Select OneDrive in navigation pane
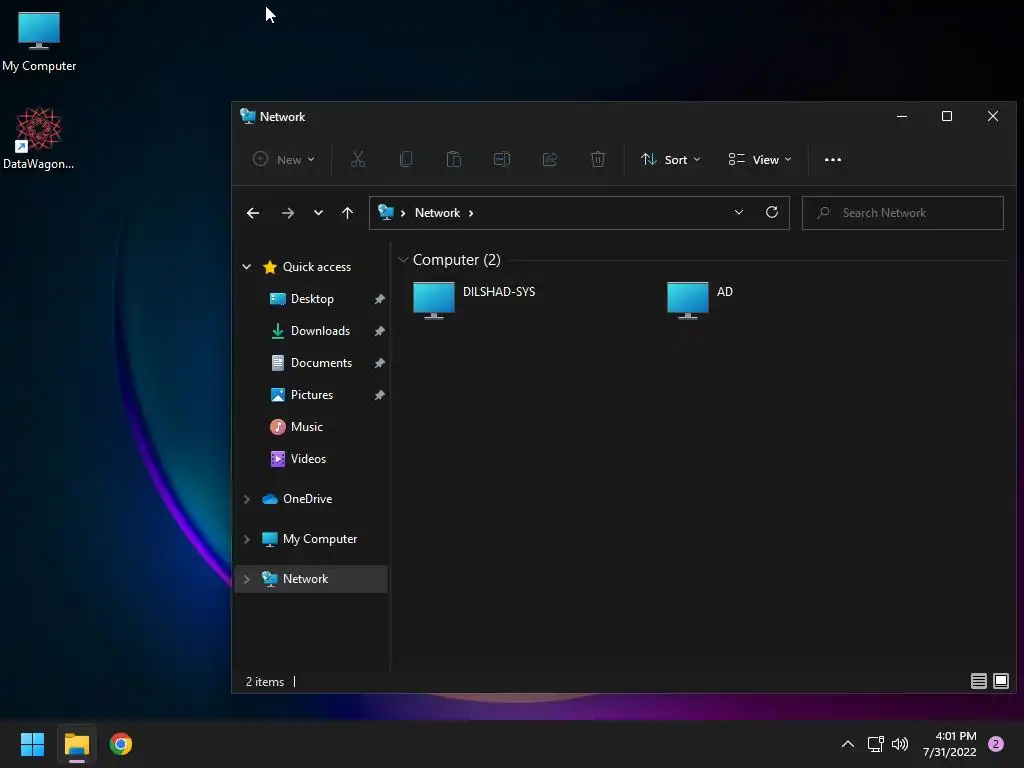 pos(307,499)
